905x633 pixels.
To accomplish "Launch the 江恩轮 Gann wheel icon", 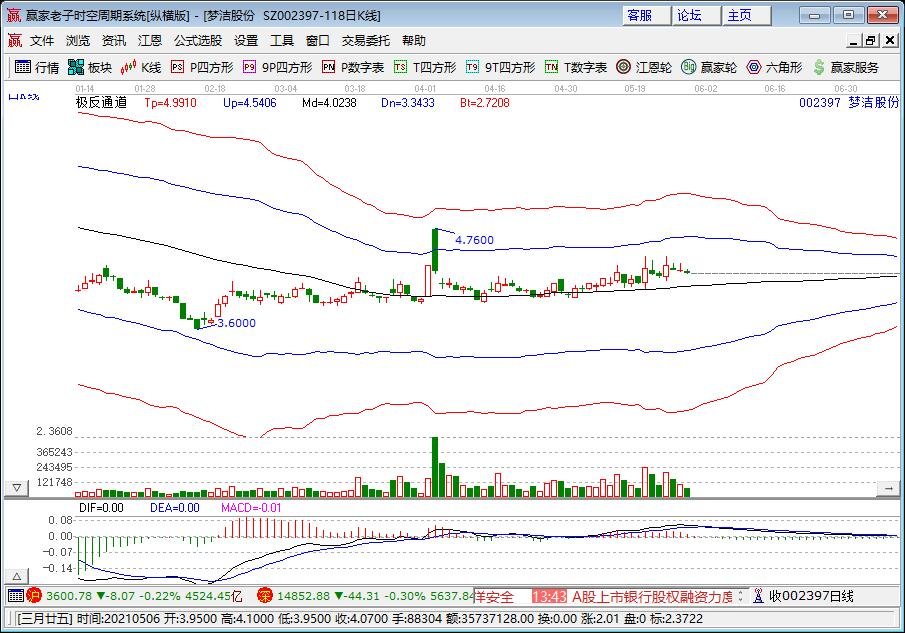I will coord(623,67).
